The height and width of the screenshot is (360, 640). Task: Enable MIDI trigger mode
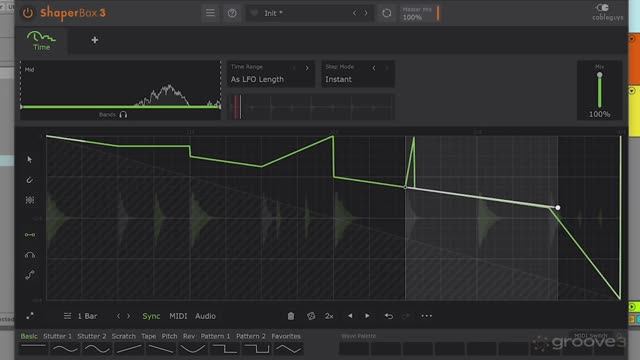178,316
